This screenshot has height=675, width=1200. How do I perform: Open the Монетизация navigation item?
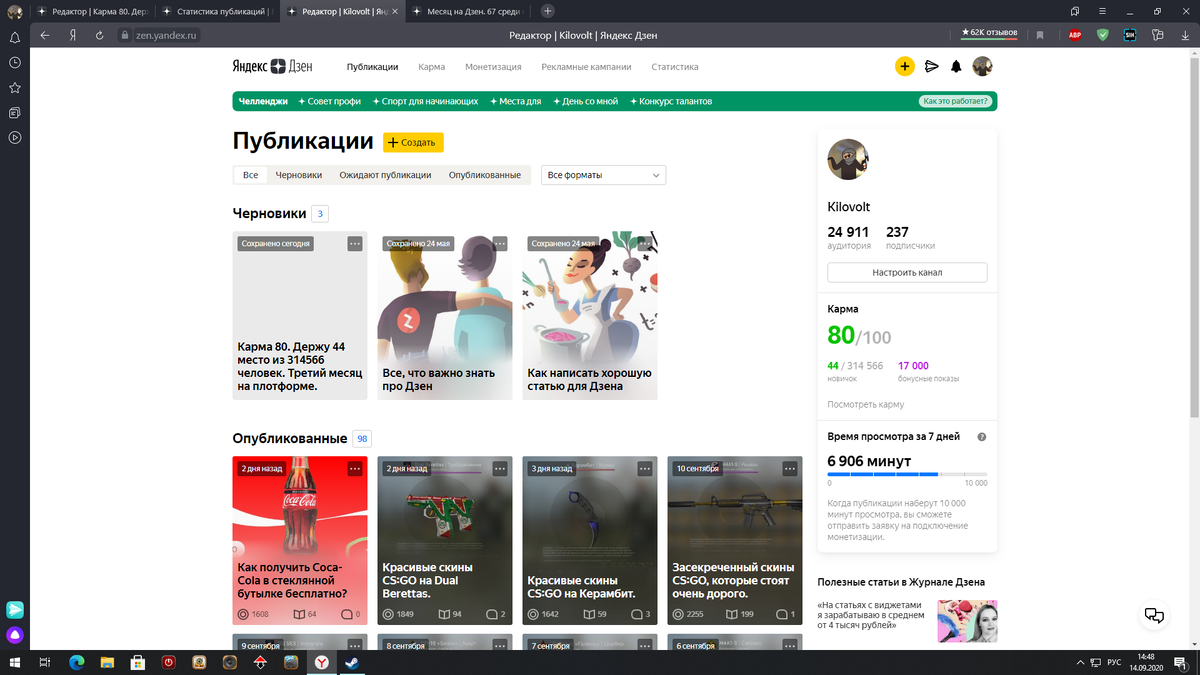[x=493, y=67]
